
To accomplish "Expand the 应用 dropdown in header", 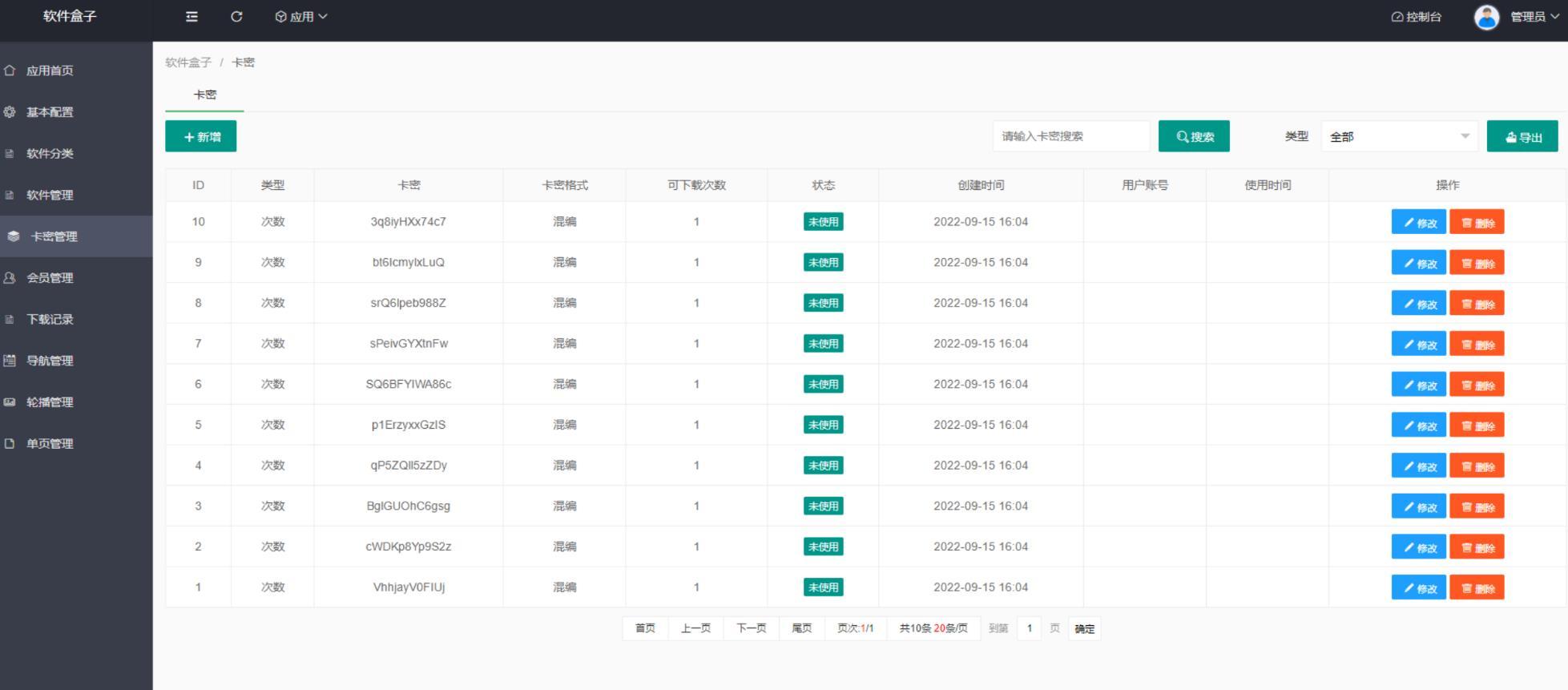I will point(301,17).
